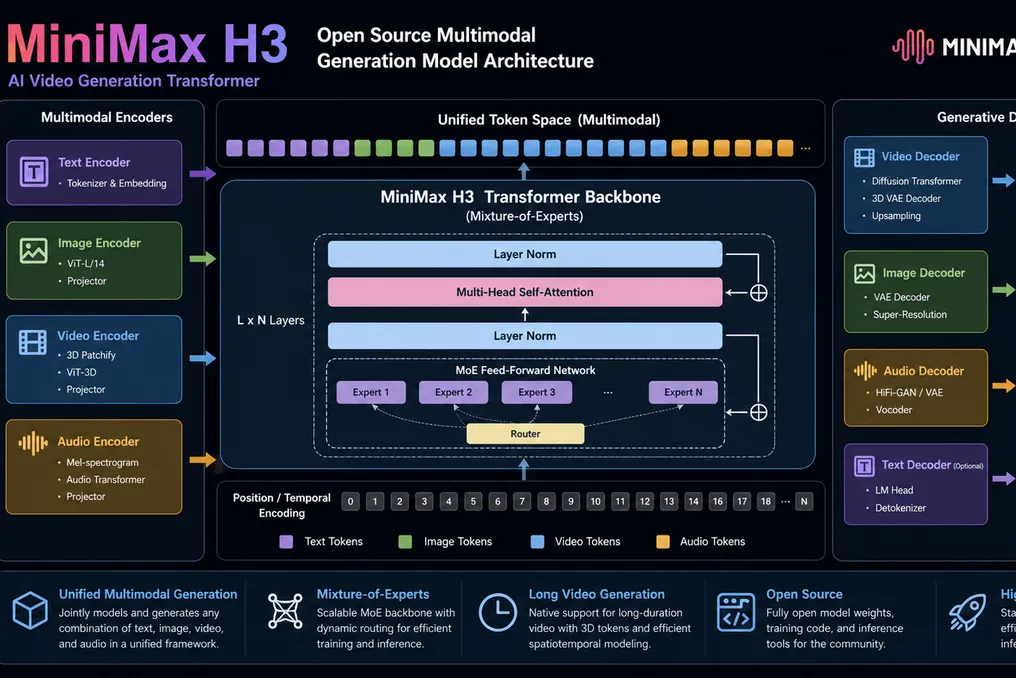Click the Audio Decoder waveform icon

coord(865,371)
